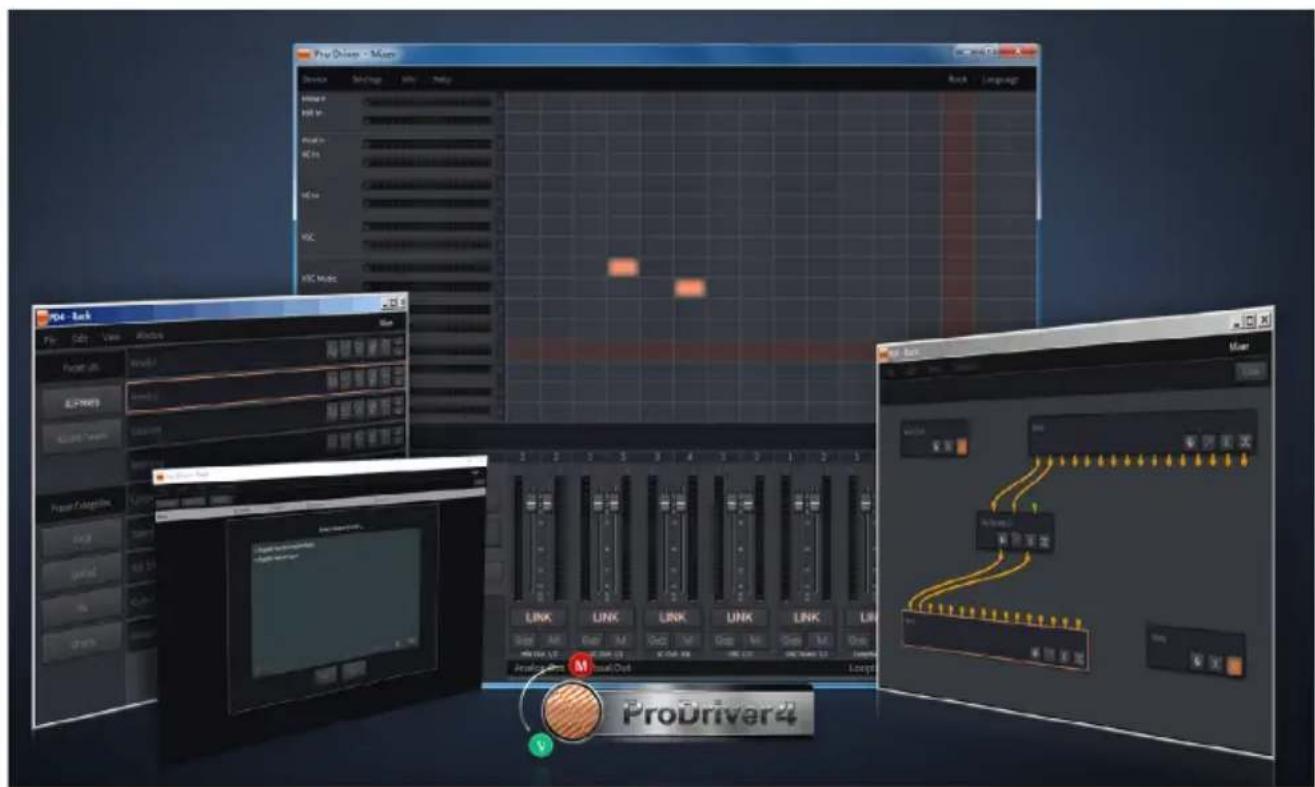Open the Info menu in the Mixer window
Viewport: 1315px width, 787px height.
tap(408, 79)
